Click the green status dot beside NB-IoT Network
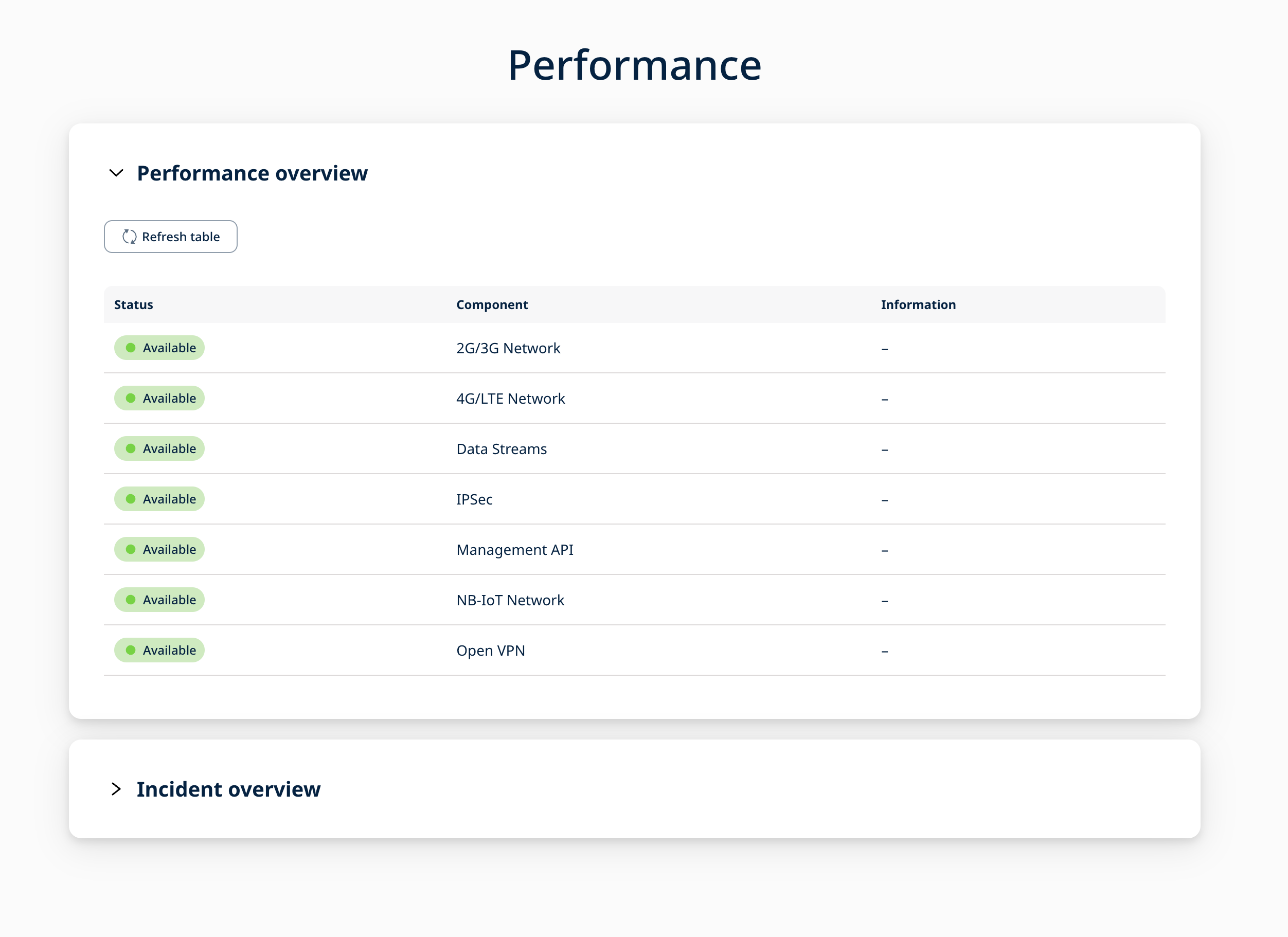1288x937 pixels. click(x=131, y=600)
